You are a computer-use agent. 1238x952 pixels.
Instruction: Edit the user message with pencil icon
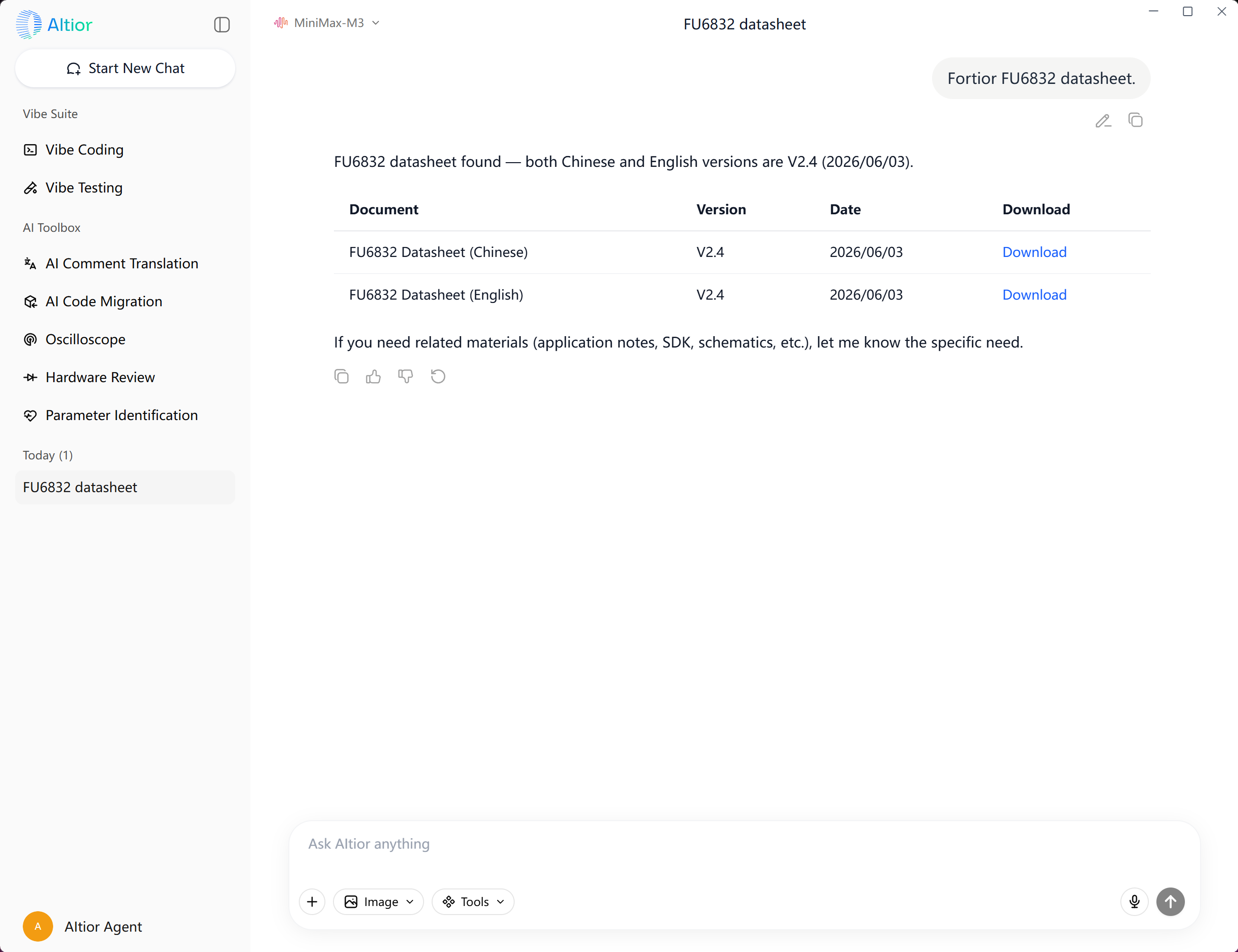coord(1103,121)
